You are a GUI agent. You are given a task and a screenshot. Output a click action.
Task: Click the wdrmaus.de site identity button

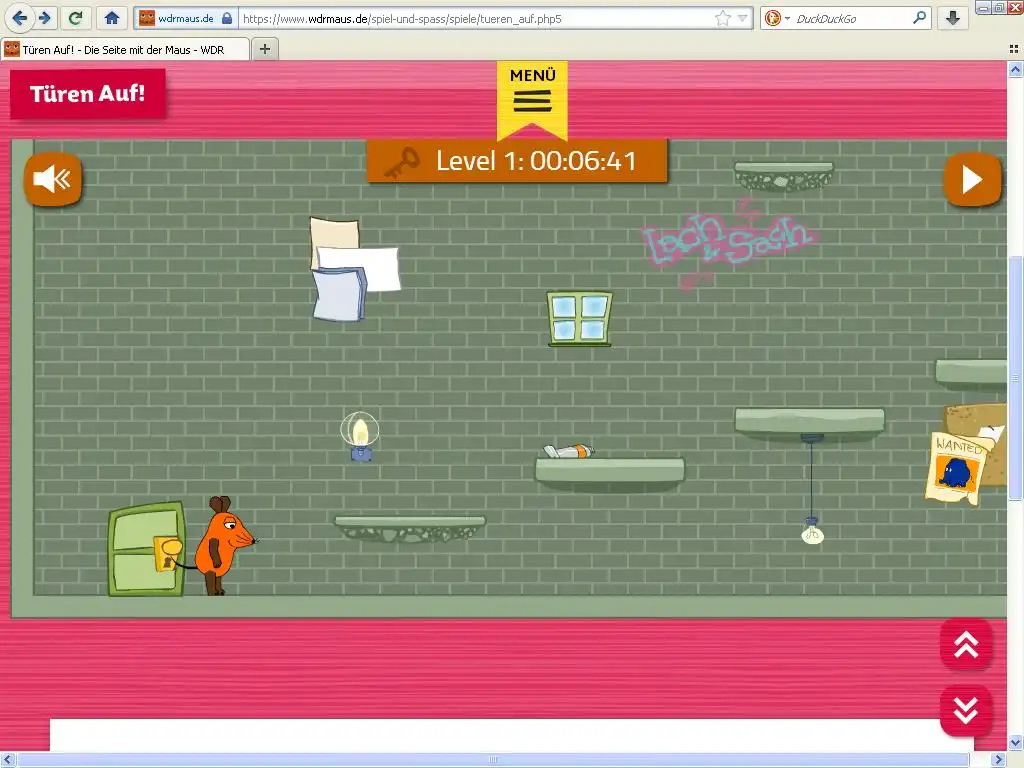click(185, 18)
